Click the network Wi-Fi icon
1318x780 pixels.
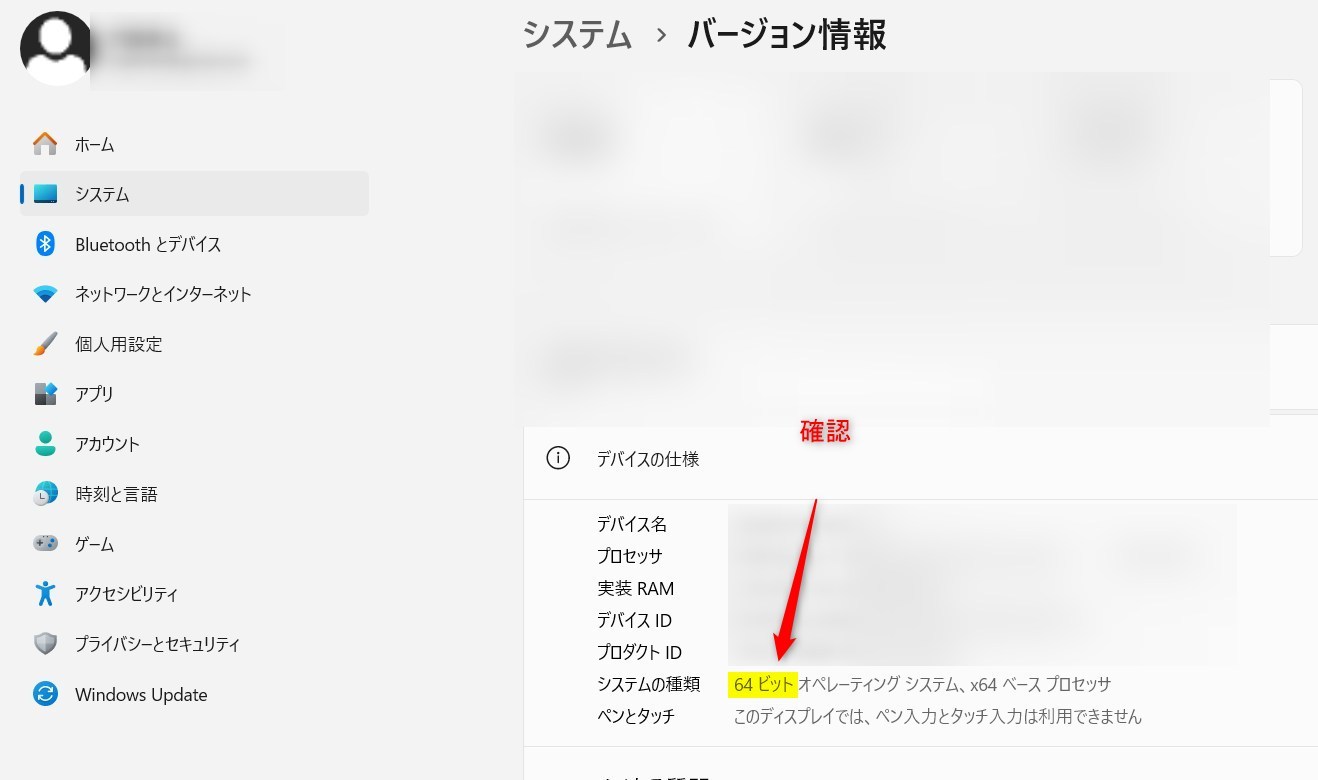[45, 294]
